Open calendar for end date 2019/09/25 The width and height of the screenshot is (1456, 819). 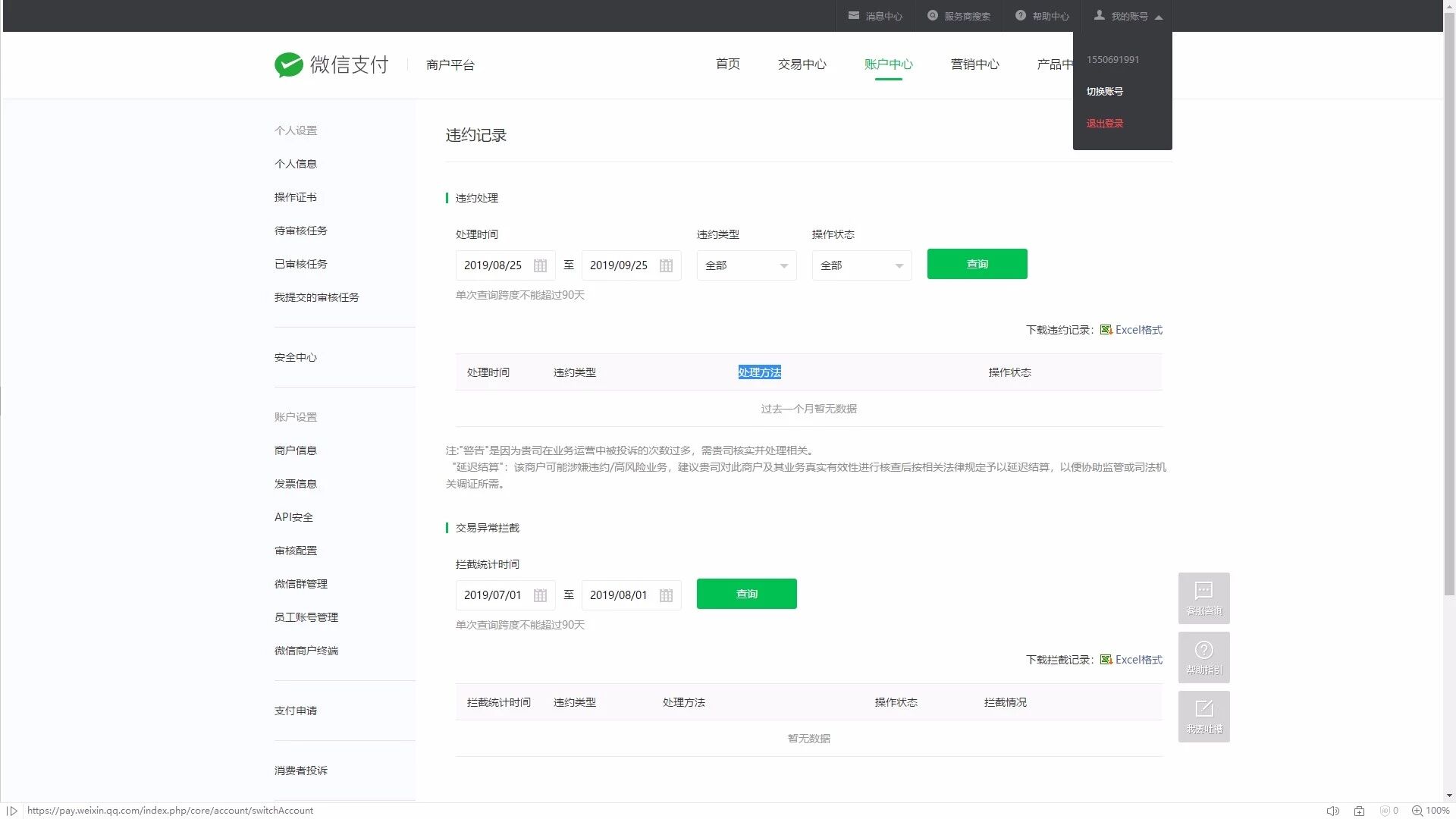click(666, 266)
